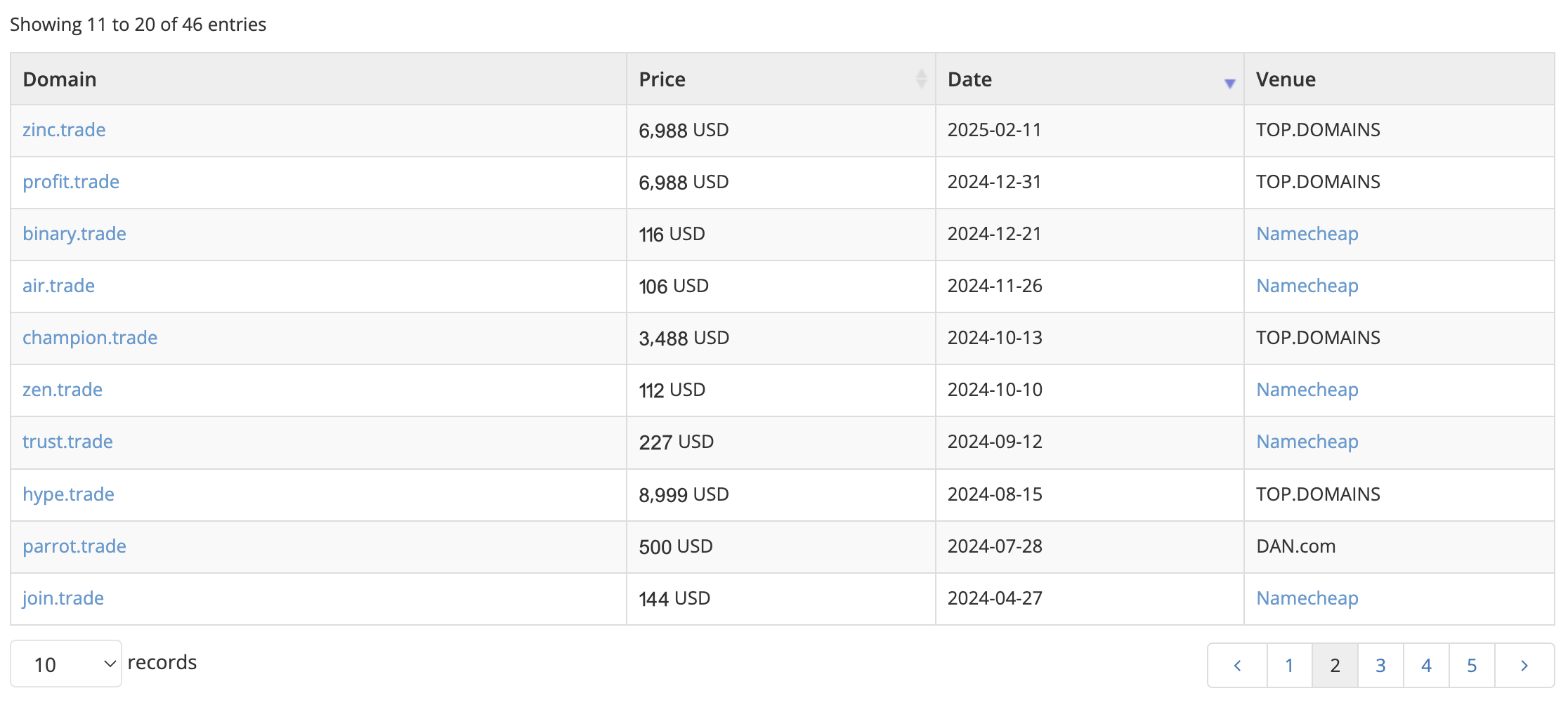Image resolution: width=1568 pixels, height=705 pixels.
Task: Open the profit.trade domain link
Action: pyautogui.click(x=71, y=182)
